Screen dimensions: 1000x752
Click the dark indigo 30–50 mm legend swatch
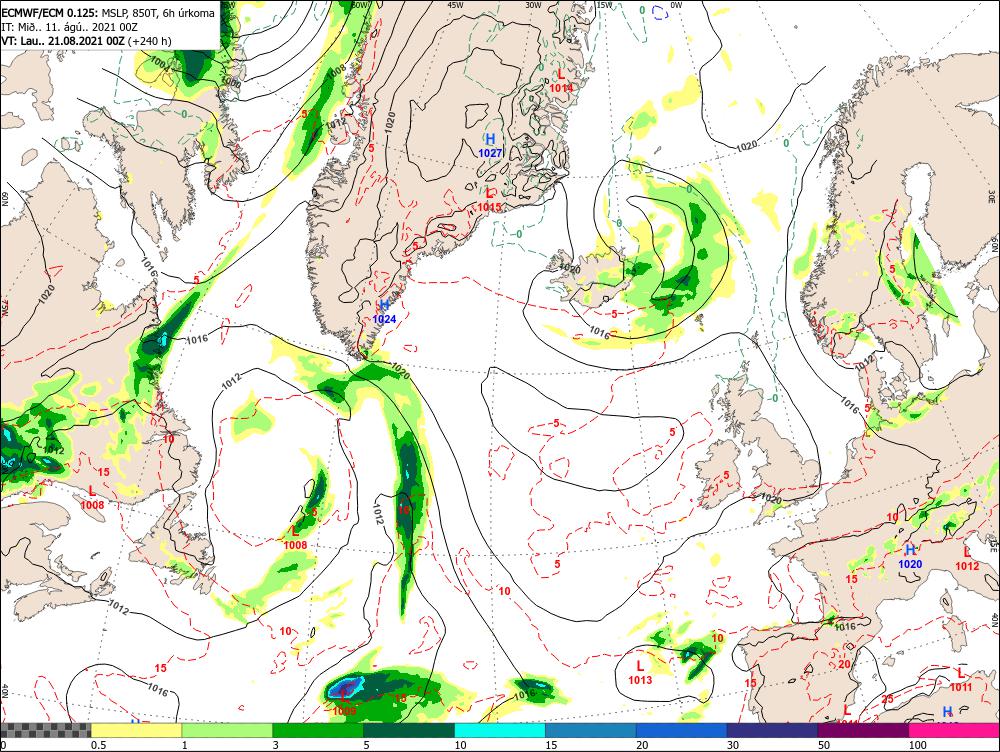click(x=772, y=730)
